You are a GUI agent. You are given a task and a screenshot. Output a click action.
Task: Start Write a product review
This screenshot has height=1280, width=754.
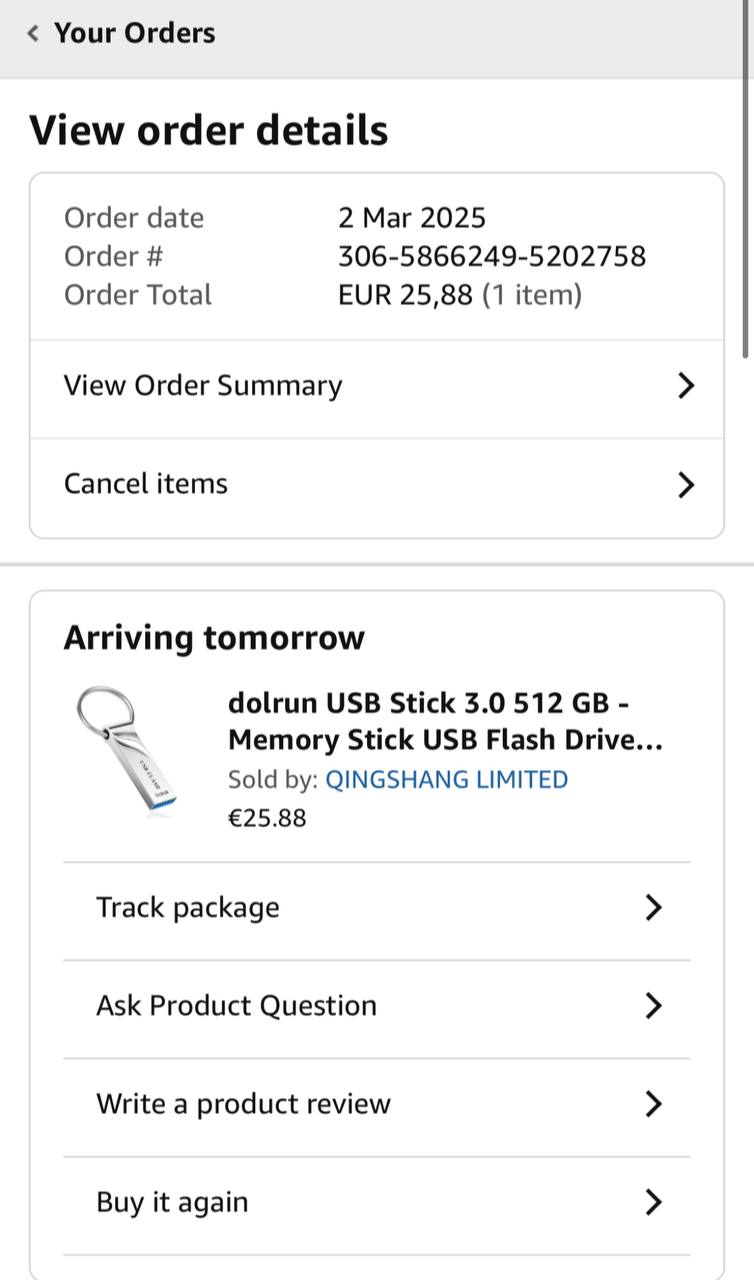tap(243, 1104)
